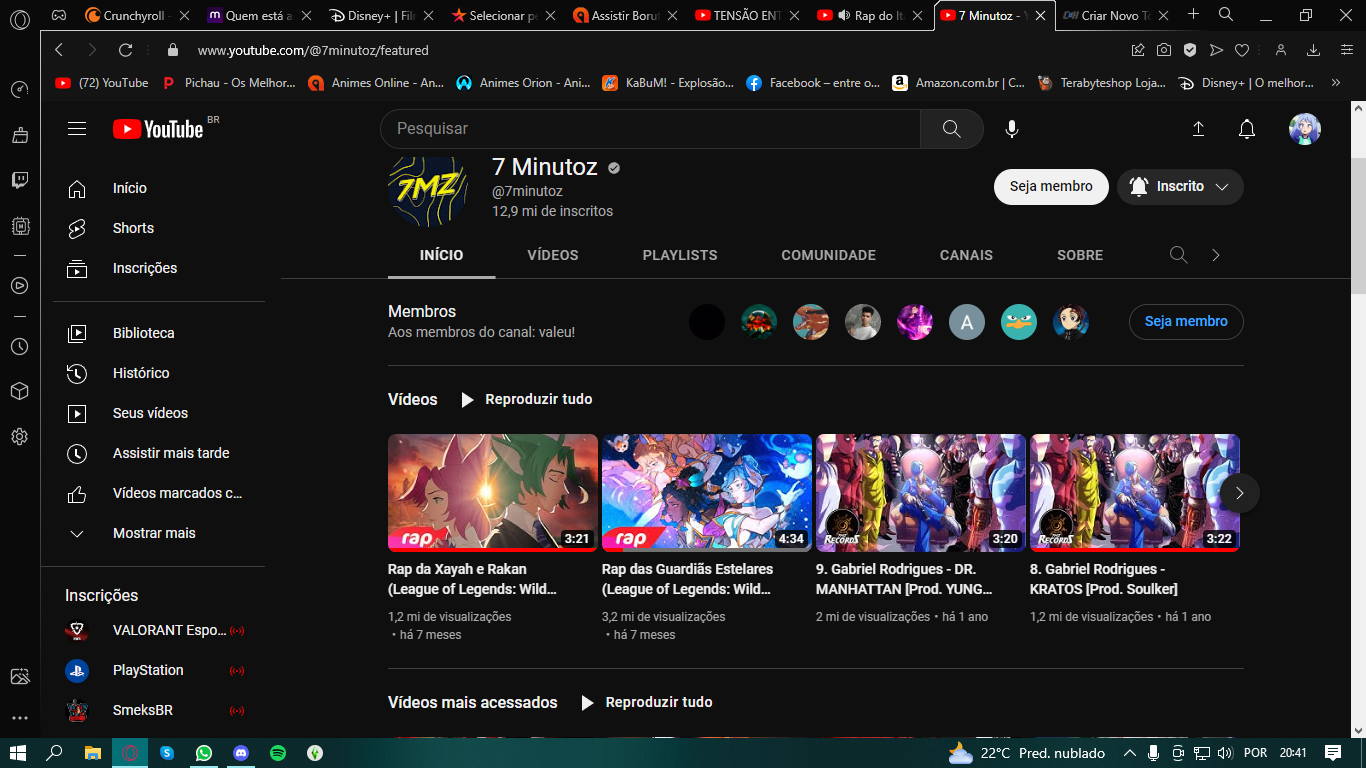
Task: Switch to SOBRE channel tab
Action: click(x=1080, y=255)
